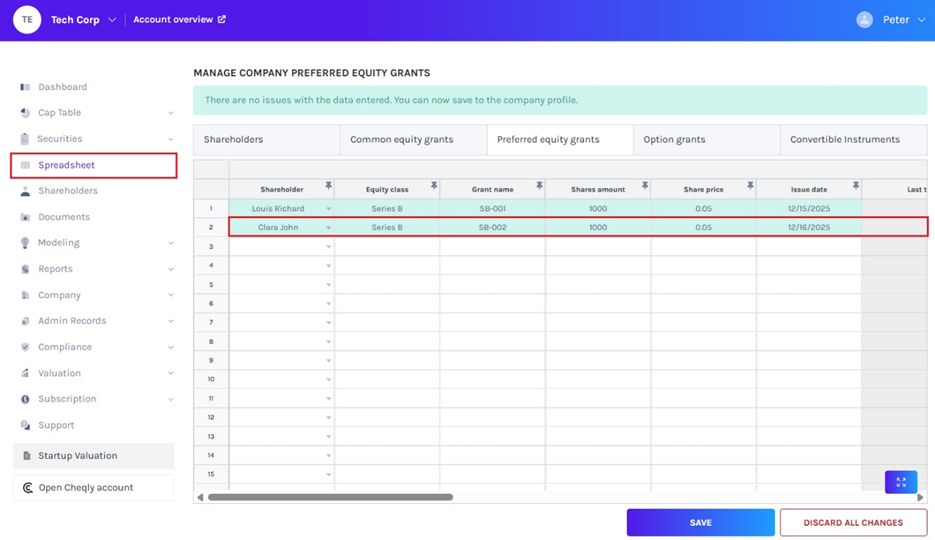Click the horizontal scrollbar thumb
The height and width of the screenshot is (540, 935).
pos(330,497)
